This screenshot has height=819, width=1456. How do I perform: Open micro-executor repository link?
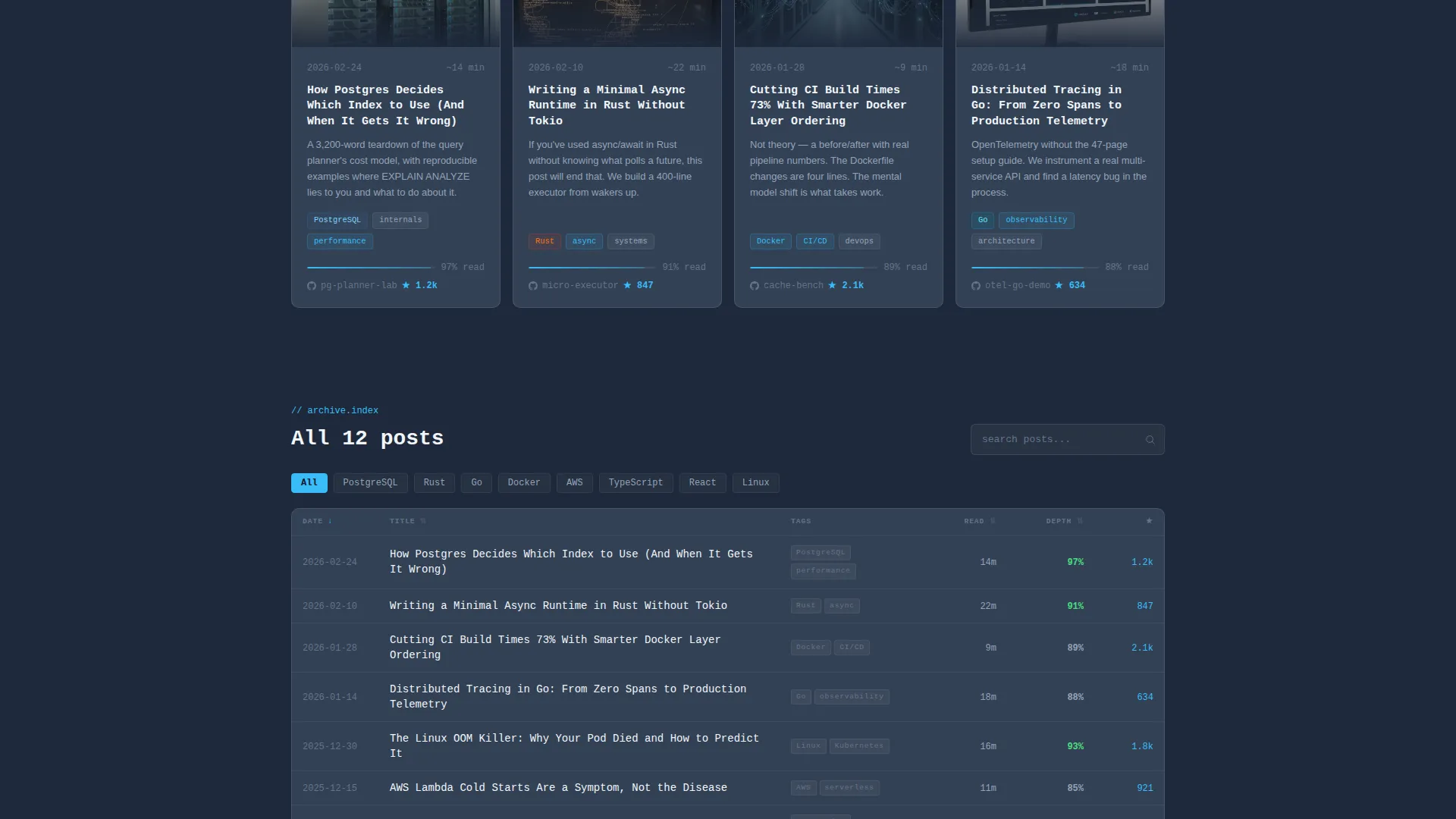pyautogui.click(x=580, y=286)
